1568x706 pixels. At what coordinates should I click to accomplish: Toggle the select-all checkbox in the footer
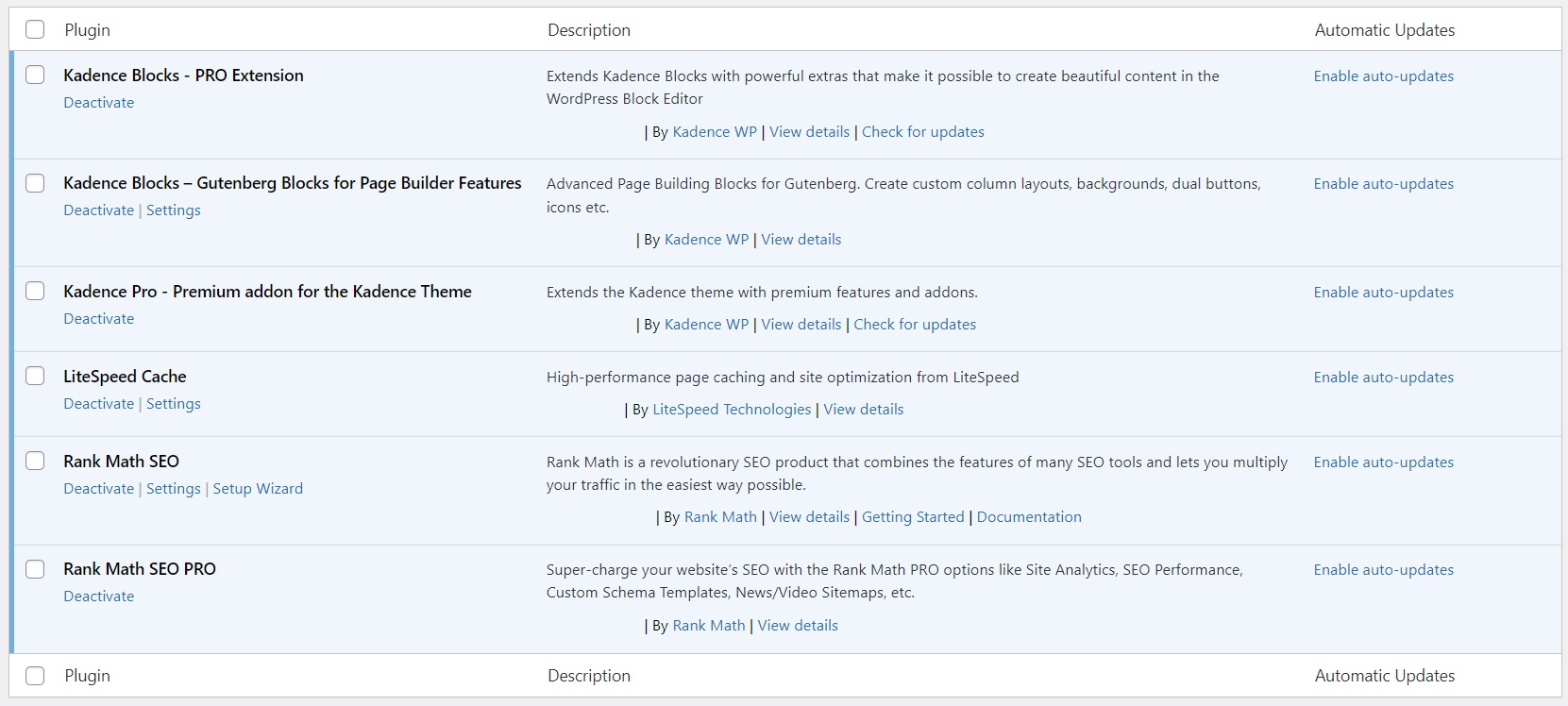[35, 675]
